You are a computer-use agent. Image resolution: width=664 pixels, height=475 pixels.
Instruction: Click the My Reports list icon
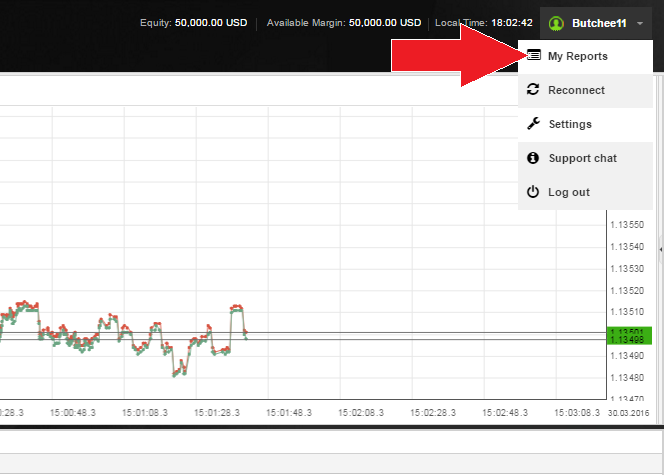pos(534,55)
